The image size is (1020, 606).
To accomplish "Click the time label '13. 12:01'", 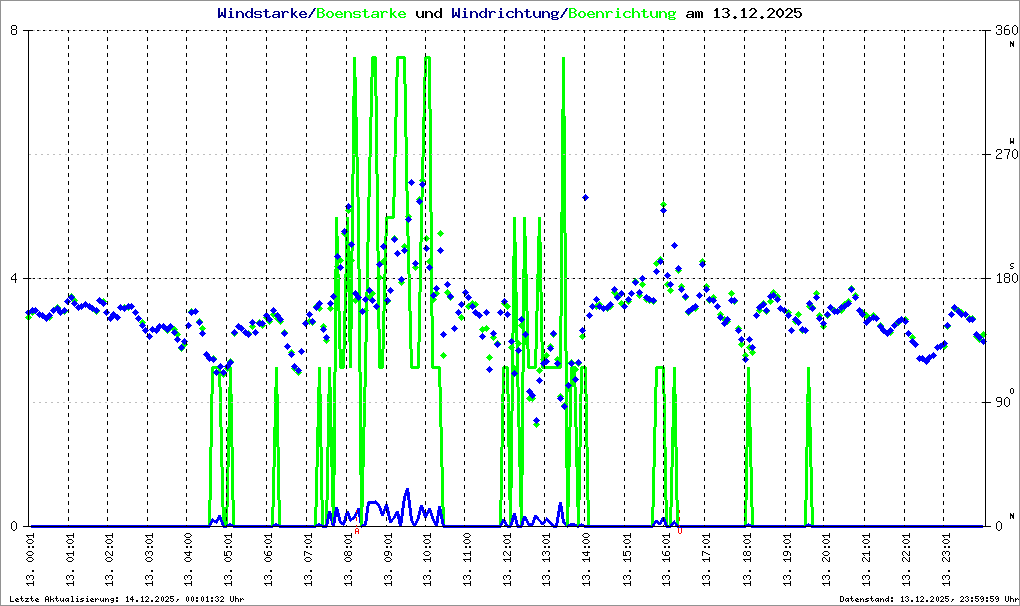I will pos(507,559).
